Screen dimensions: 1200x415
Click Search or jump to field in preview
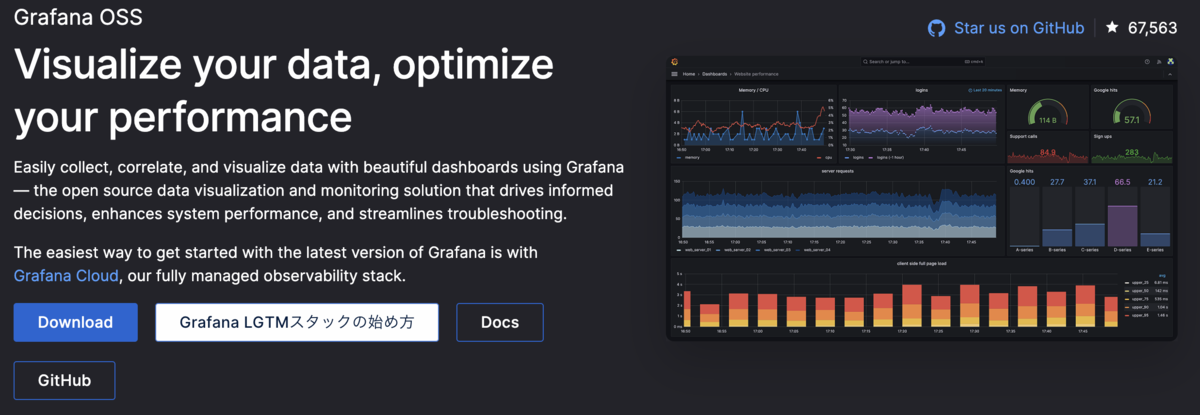click(x=925, y=62)
